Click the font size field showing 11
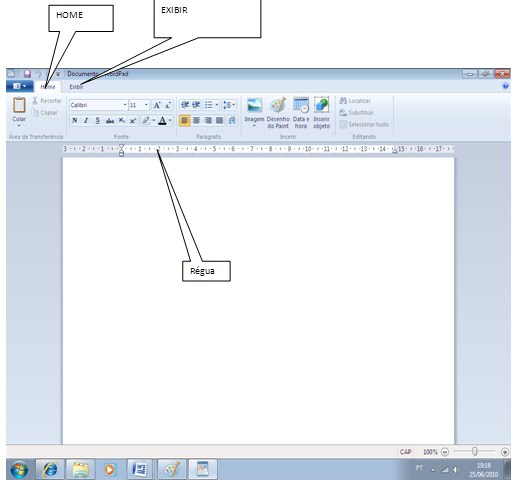 coord(137,105)
